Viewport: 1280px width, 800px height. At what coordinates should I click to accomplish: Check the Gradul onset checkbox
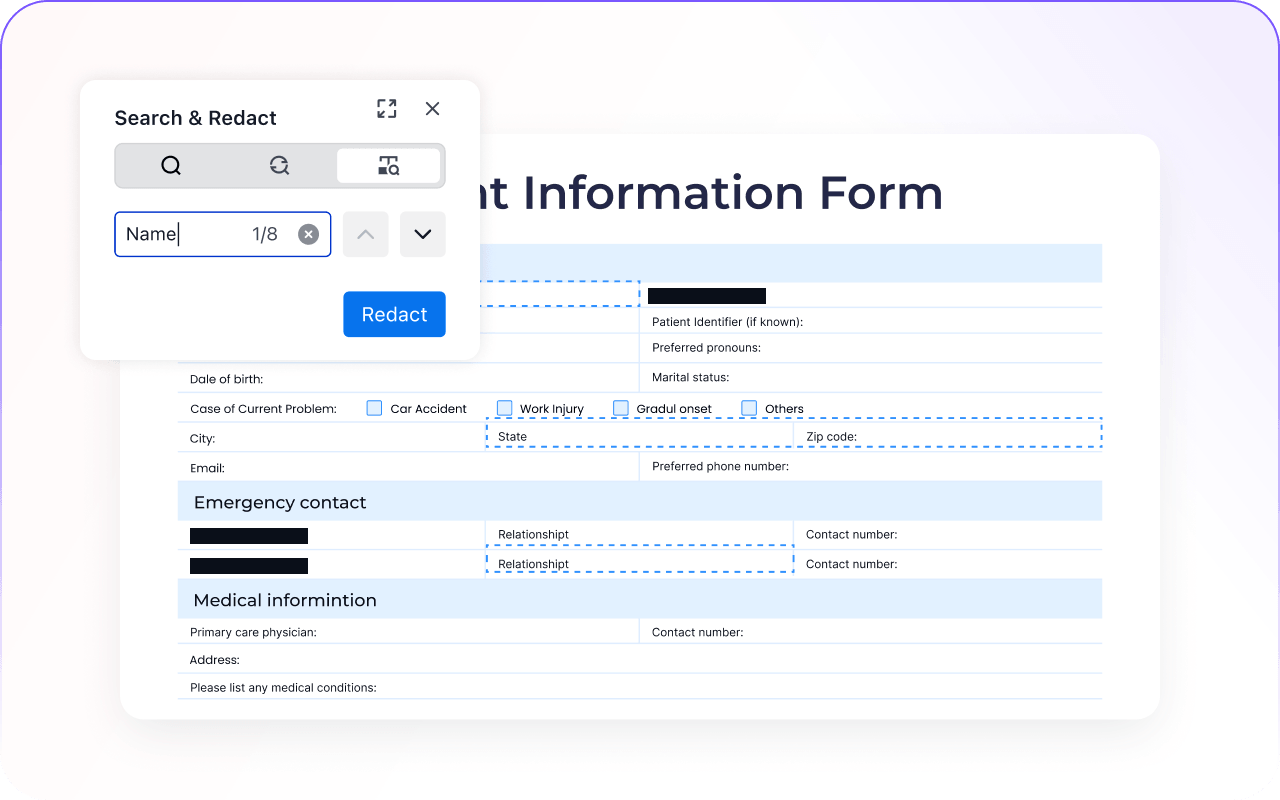pyautogui.click(x=621, y=408)
